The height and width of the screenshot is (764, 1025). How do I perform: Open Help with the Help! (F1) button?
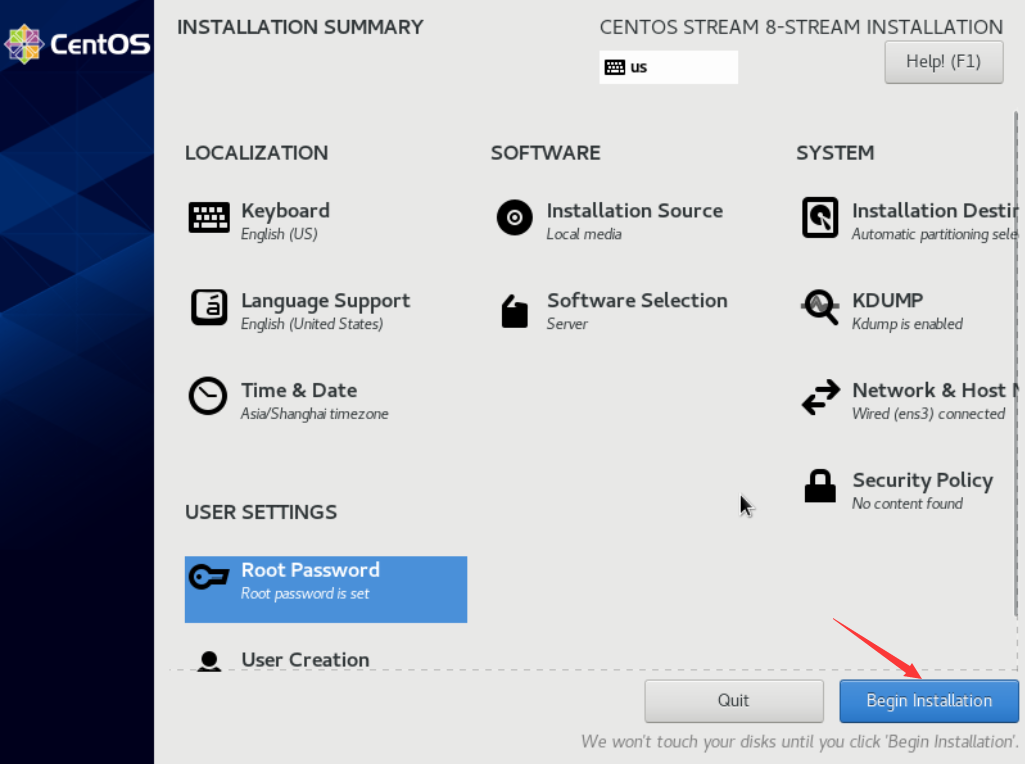click(x=943, y=61)
